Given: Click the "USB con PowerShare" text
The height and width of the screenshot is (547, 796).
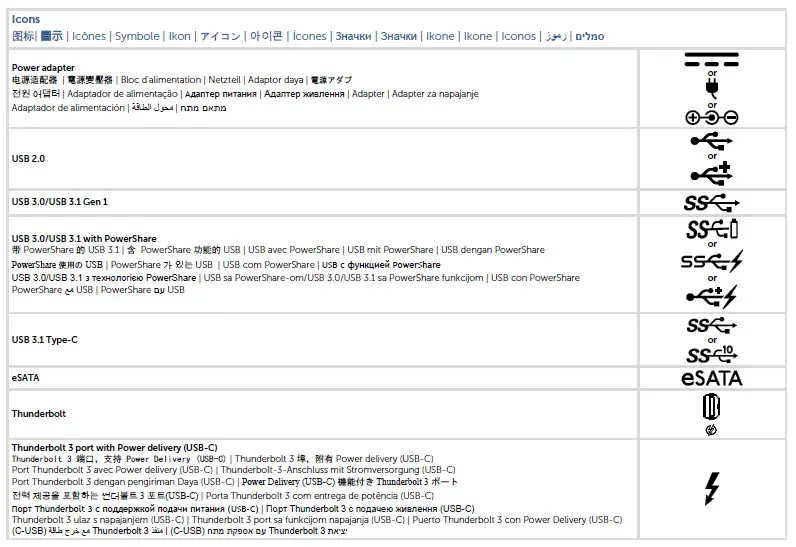Looking at the screenshot, I should click(x=535, y=278).
